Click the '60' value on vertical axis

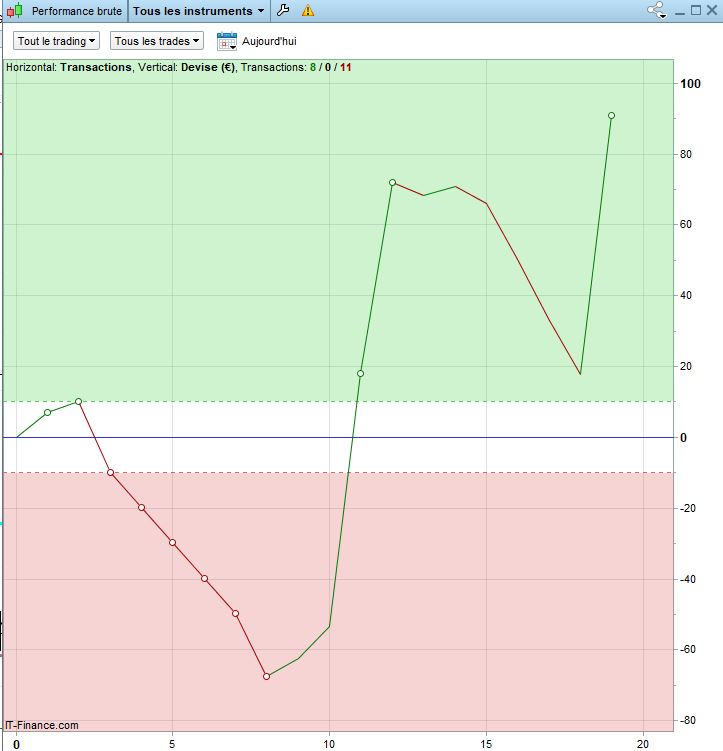click(686, 224)
